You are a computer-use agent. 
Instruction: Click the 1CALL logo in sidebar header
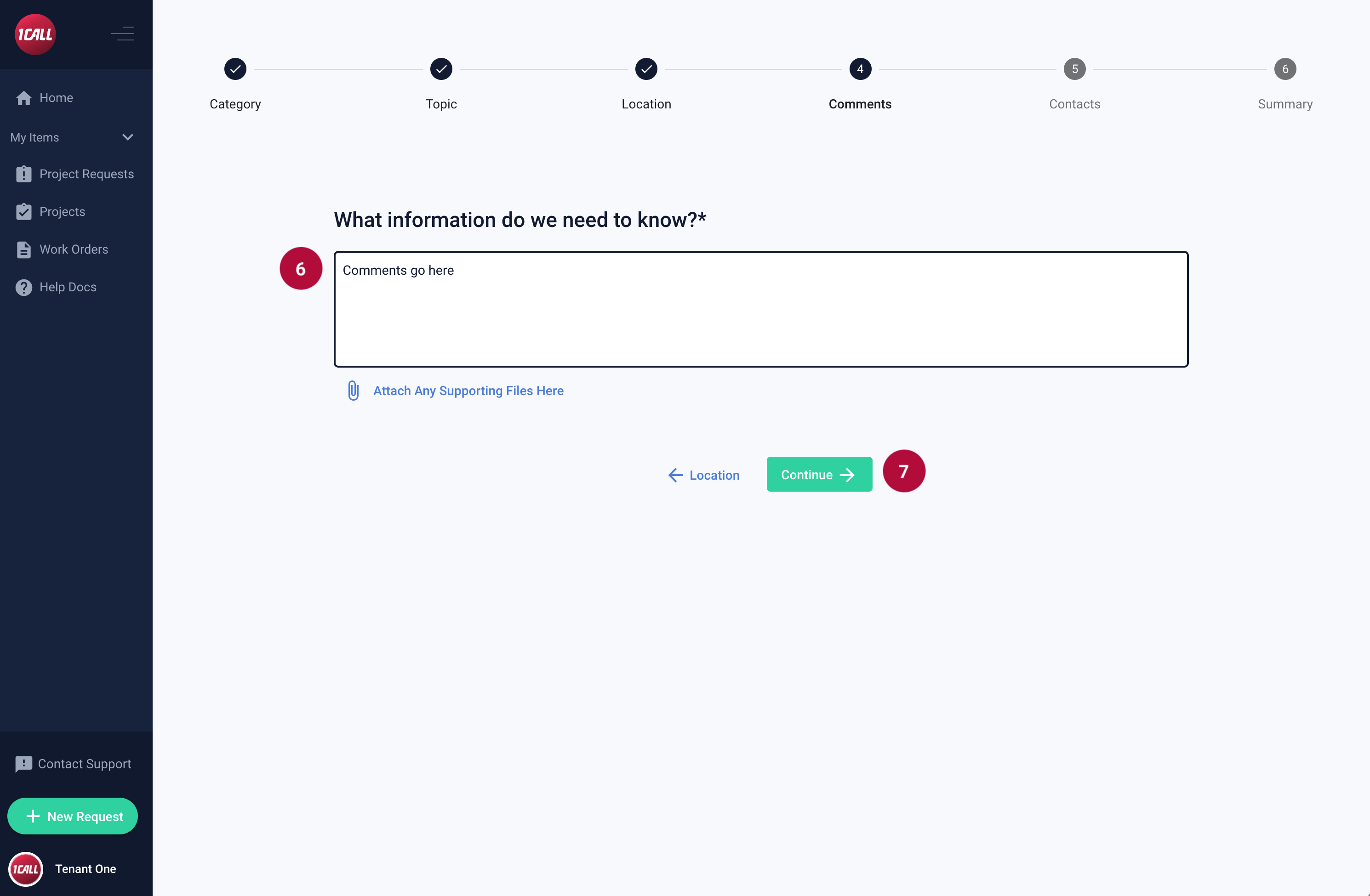click(x=35, y=34)
